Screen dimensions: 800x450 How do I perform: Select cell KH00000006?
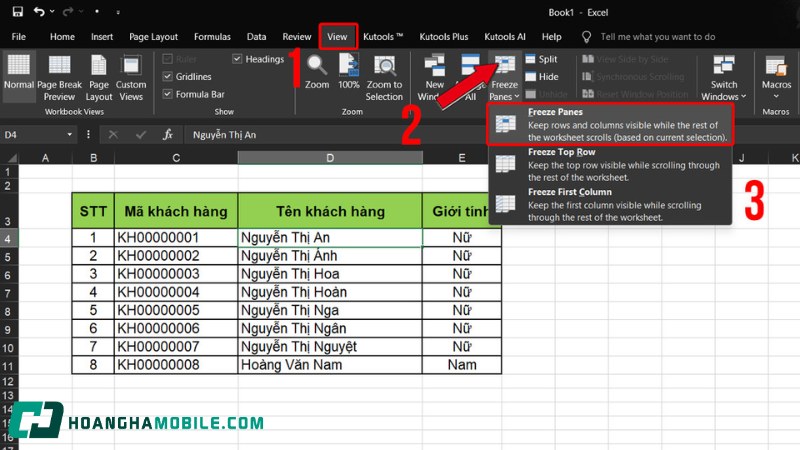coord(176,329)
